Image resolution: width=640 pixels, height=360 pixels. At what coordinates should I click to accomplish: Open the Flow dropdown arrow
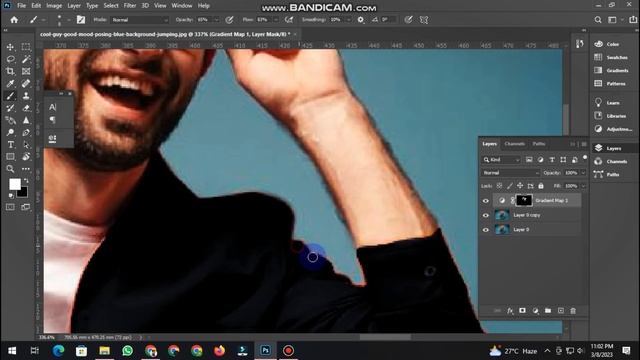[x=276, y=20]
